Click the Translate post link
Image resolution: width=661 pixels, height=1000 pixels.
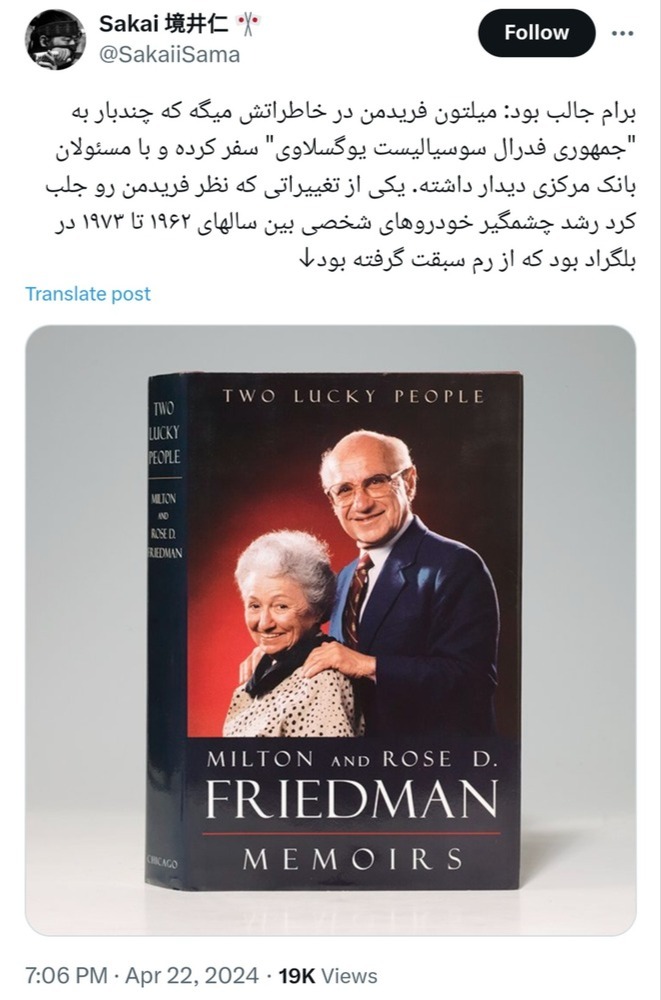[88, 294]
